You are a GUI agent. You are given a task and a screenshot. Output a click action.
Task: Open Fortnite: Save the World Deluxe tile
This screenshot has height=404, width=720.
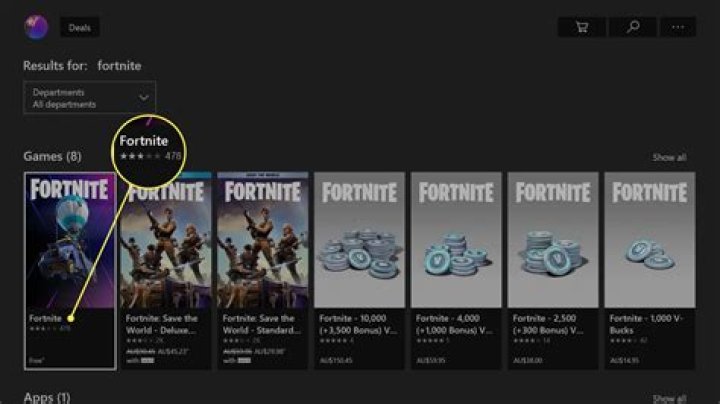[166, 271]
